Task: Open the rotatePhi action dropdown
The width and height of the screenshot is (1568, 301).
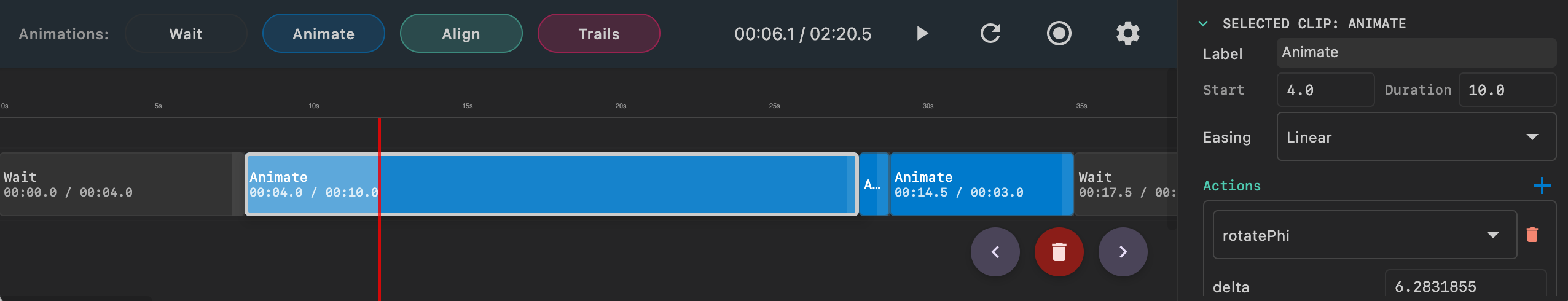Action: (1364, 235)
